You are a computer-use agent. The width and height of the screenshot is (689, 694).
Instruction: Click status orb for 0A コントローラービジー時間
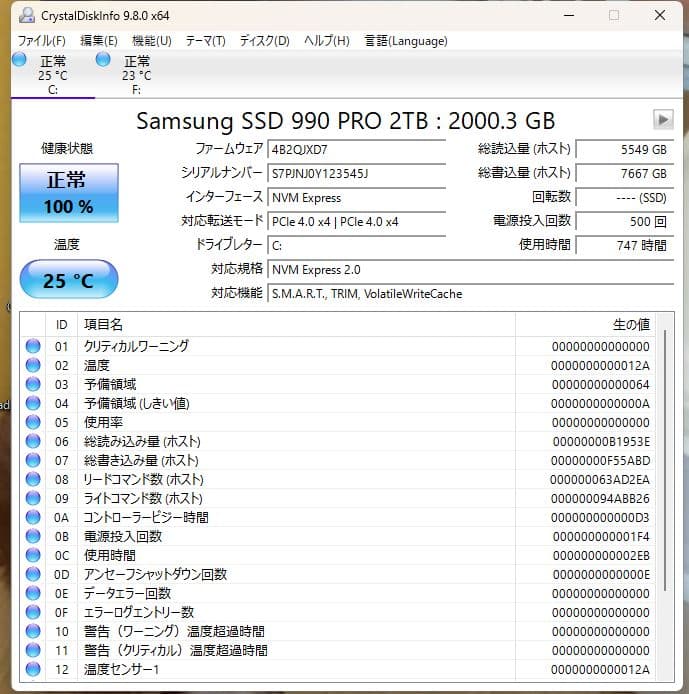point(33,517)
